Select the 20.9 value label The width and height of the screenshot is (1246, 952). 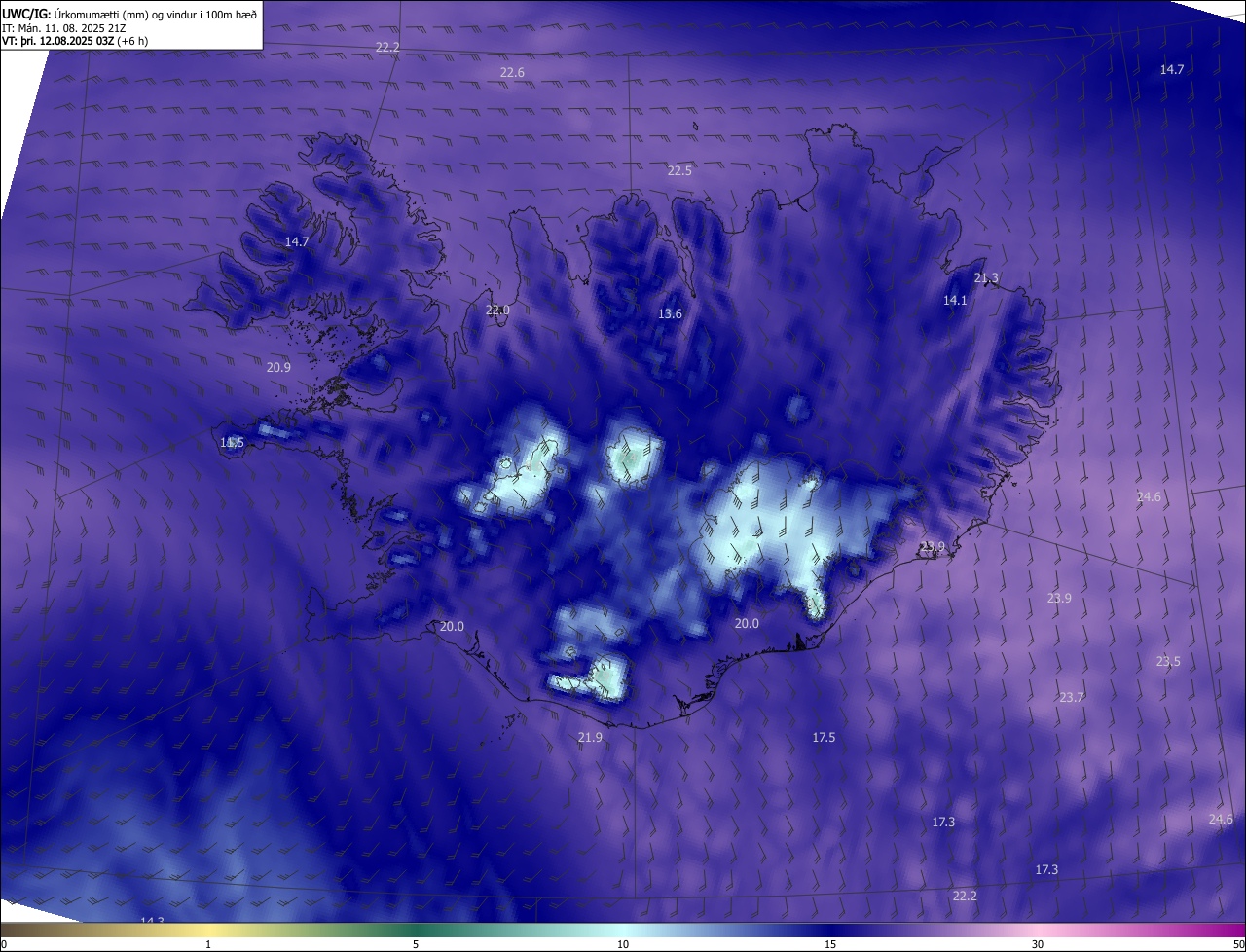(x=278, y=368)
